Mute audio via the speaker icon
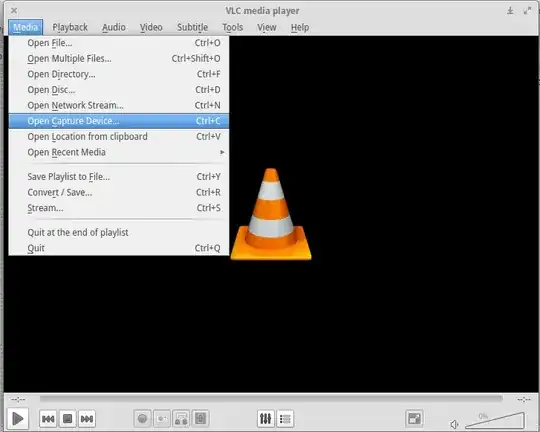 (x=455, y=424)
